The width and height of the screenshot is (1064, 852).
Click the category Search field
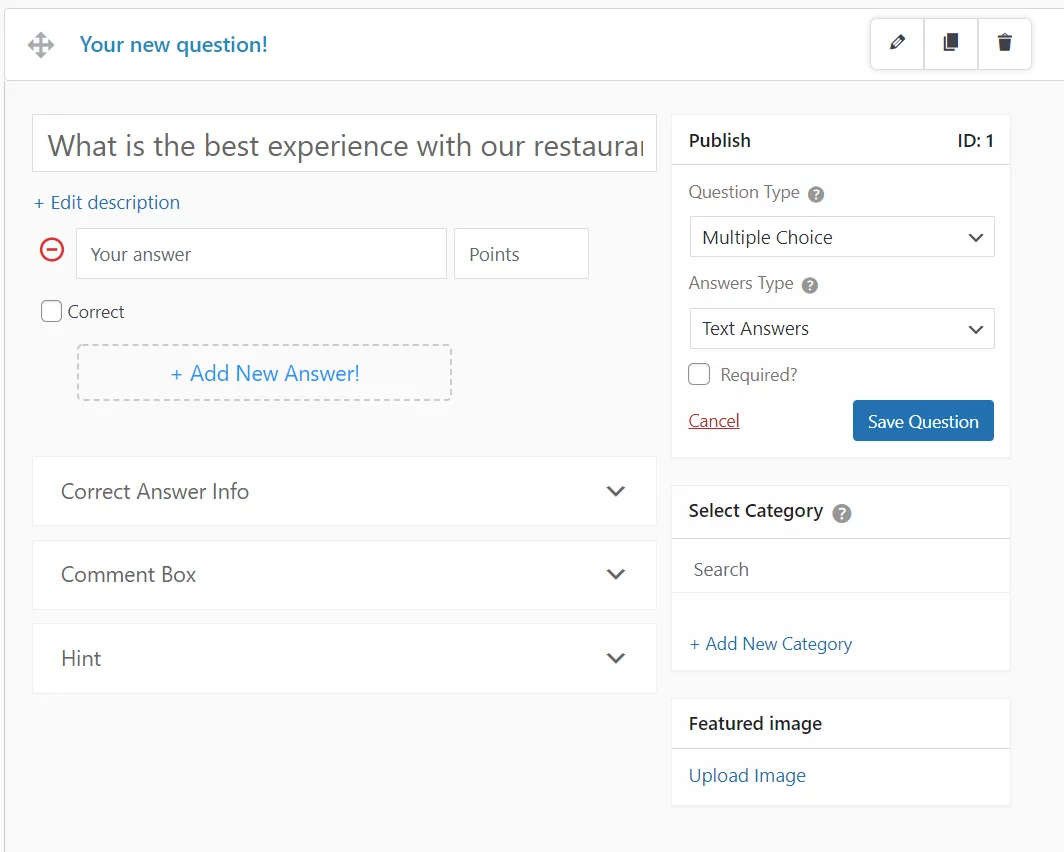(840, 569)
